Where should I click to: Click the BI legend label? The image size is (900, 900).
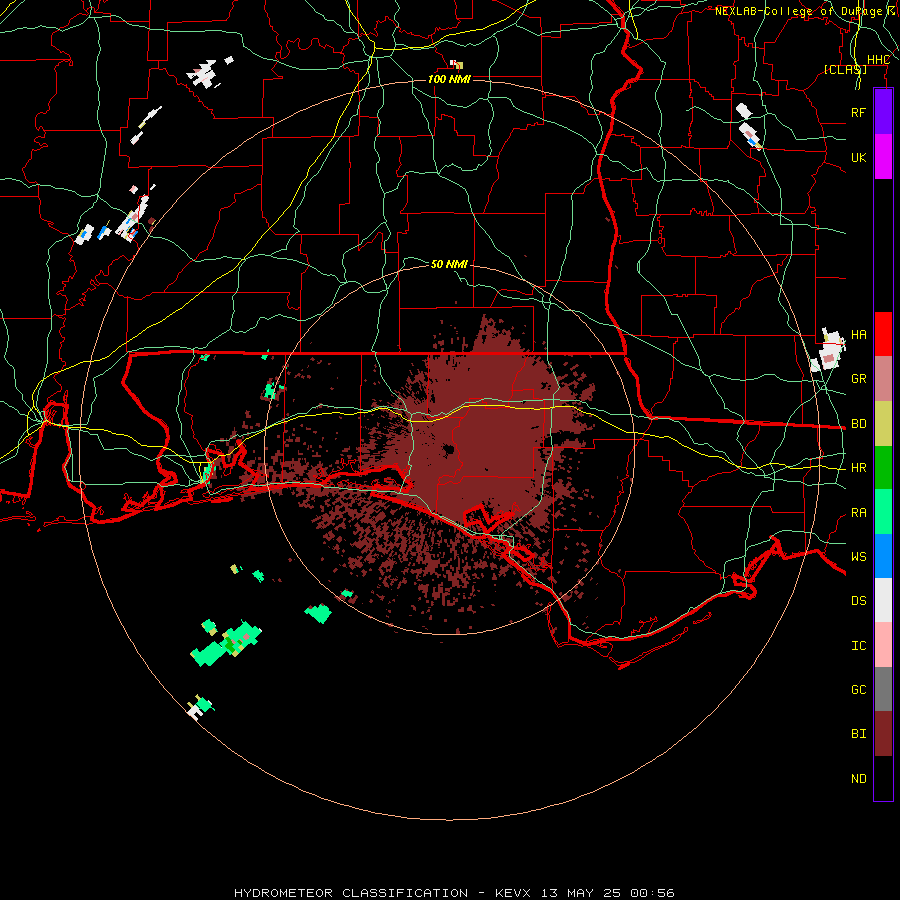858,734
